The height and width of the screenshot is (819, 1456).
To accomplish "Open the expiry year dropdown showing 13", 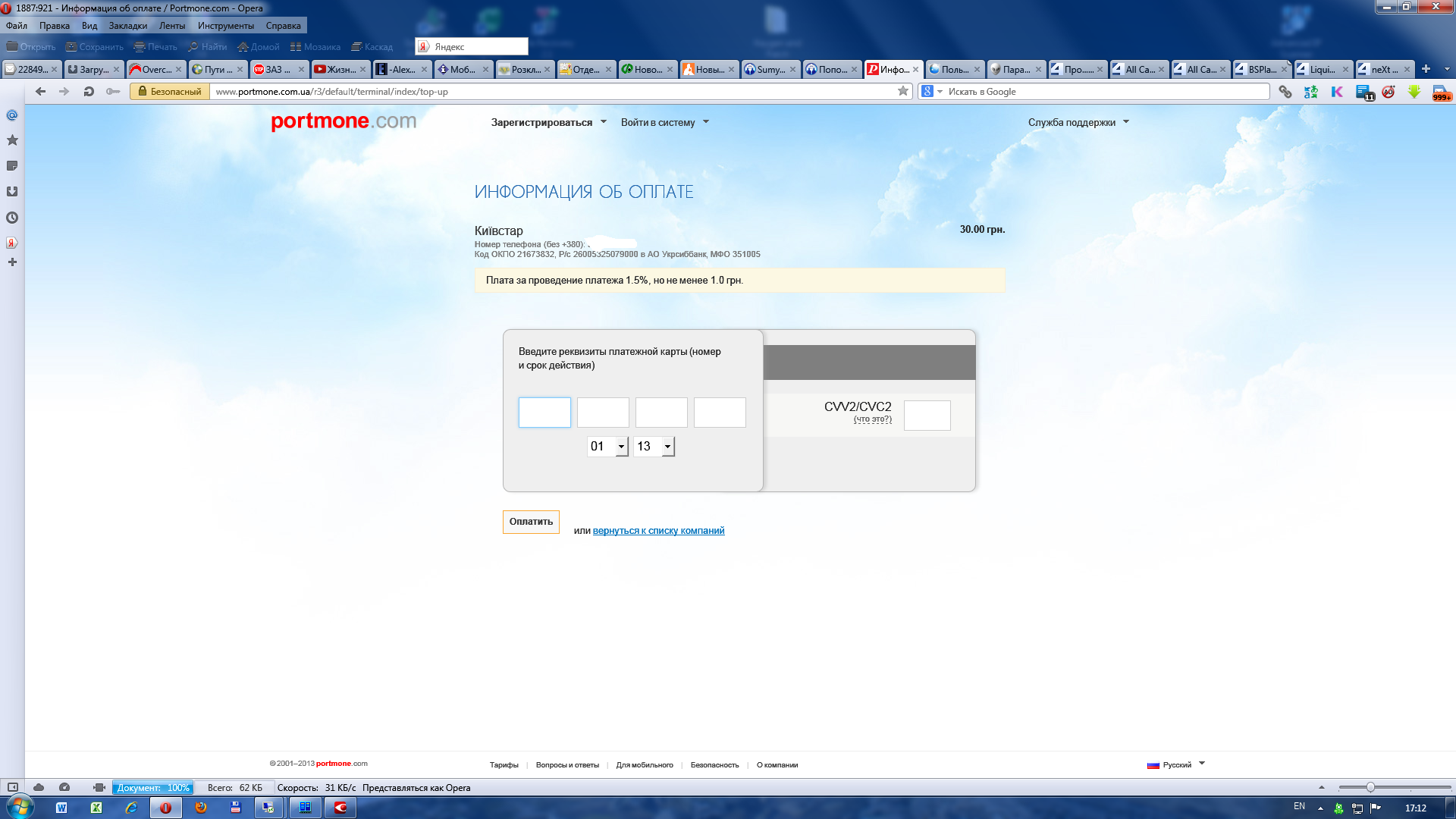I will click(x=654, y=447).
